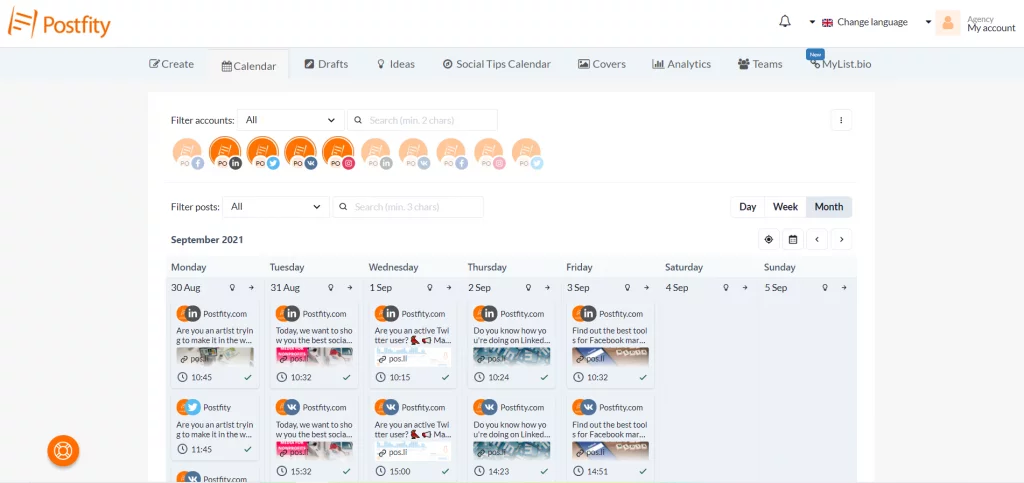Screen dimensions: 1024x483
Task: Toggle the active Instagram account avatar filter
Action: click(x=338, y=153)
